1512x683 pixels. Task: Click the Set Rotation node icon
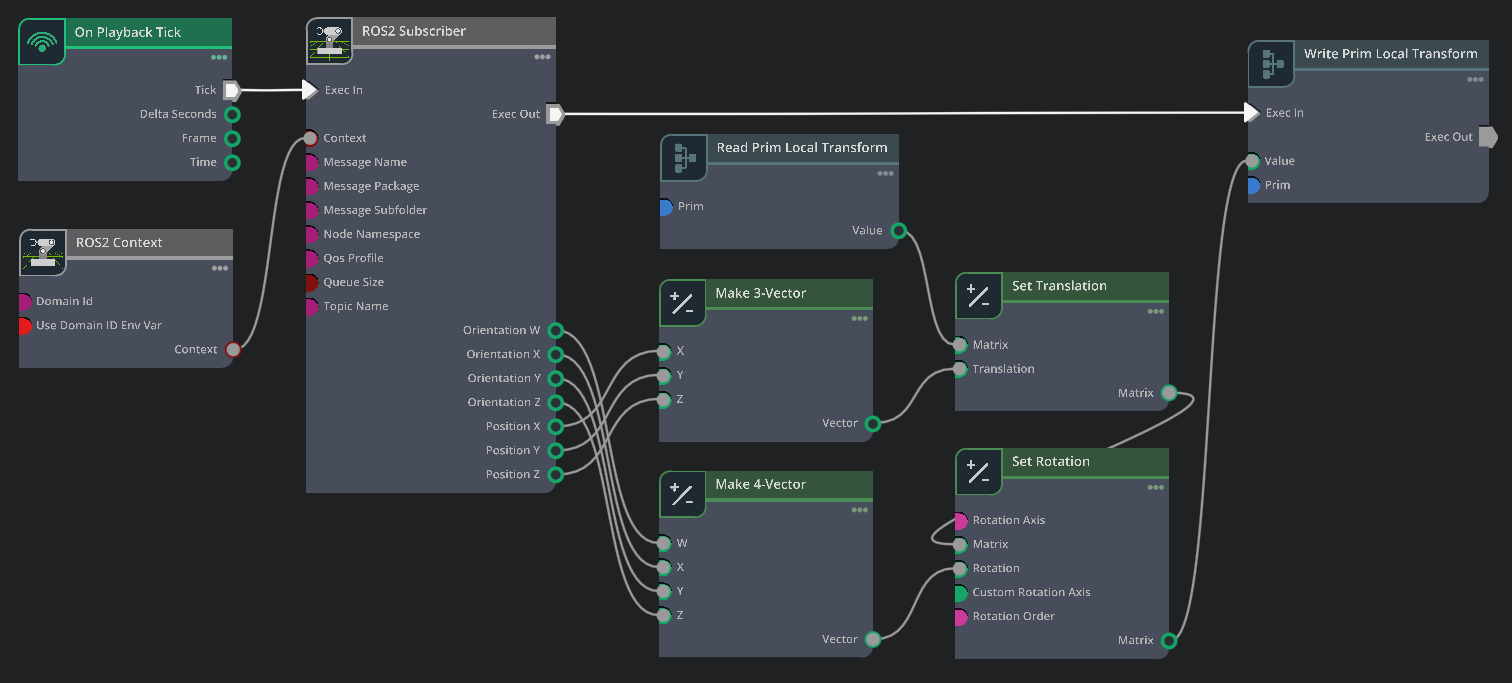[978, 471]
